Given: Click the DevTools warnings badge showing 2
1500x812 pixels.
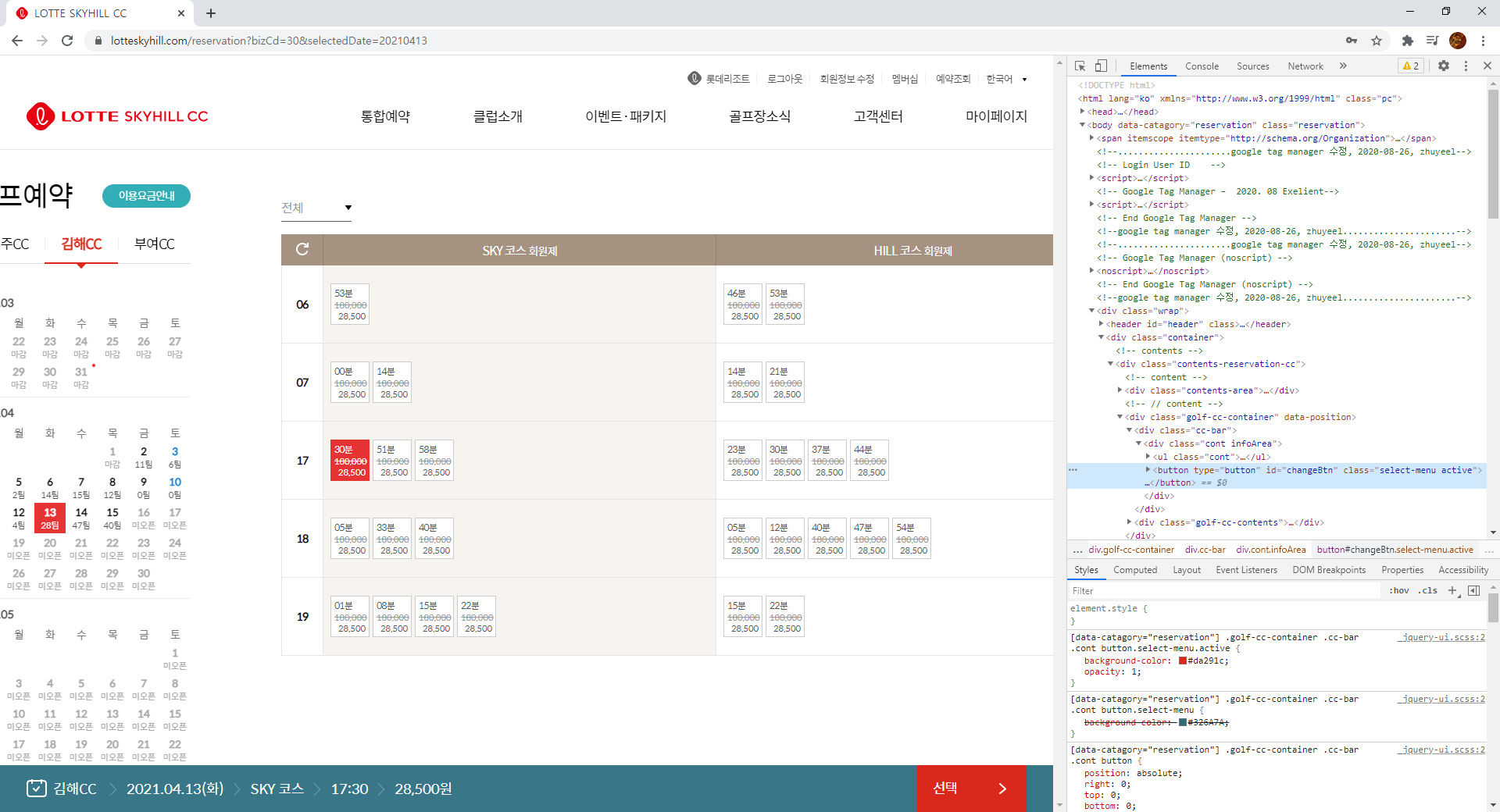Looking at the screenshot, I should [x=1411, y=66].
